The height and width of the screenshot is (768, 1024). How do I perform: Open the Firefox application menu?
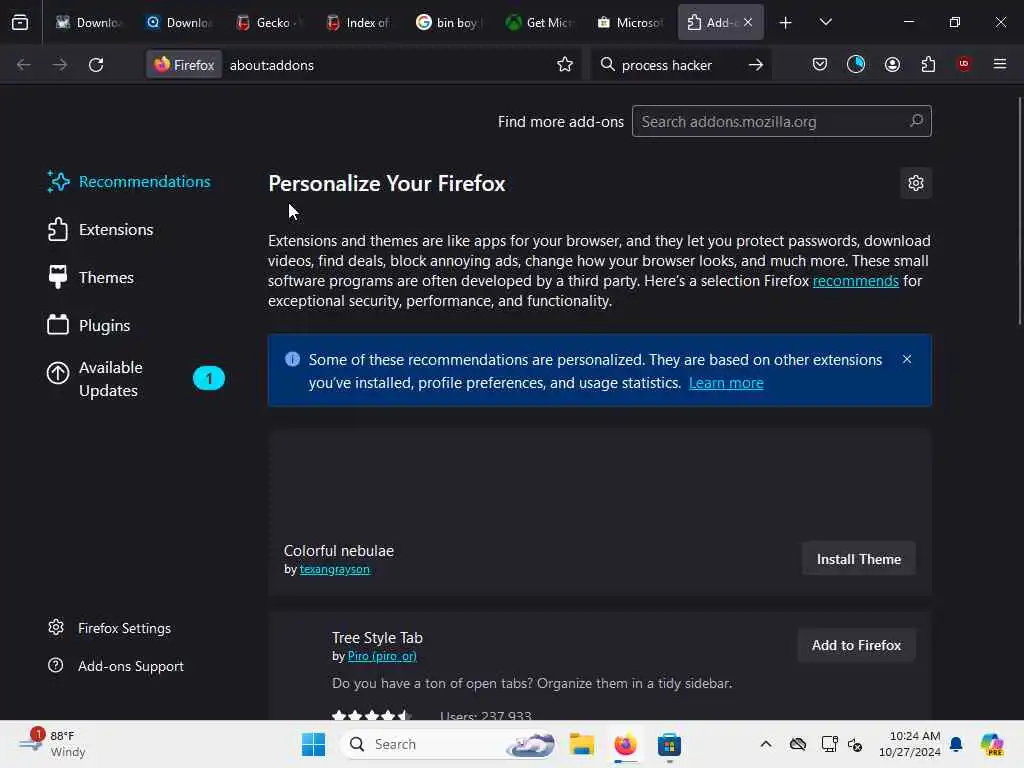click(x=1000, y=64)
